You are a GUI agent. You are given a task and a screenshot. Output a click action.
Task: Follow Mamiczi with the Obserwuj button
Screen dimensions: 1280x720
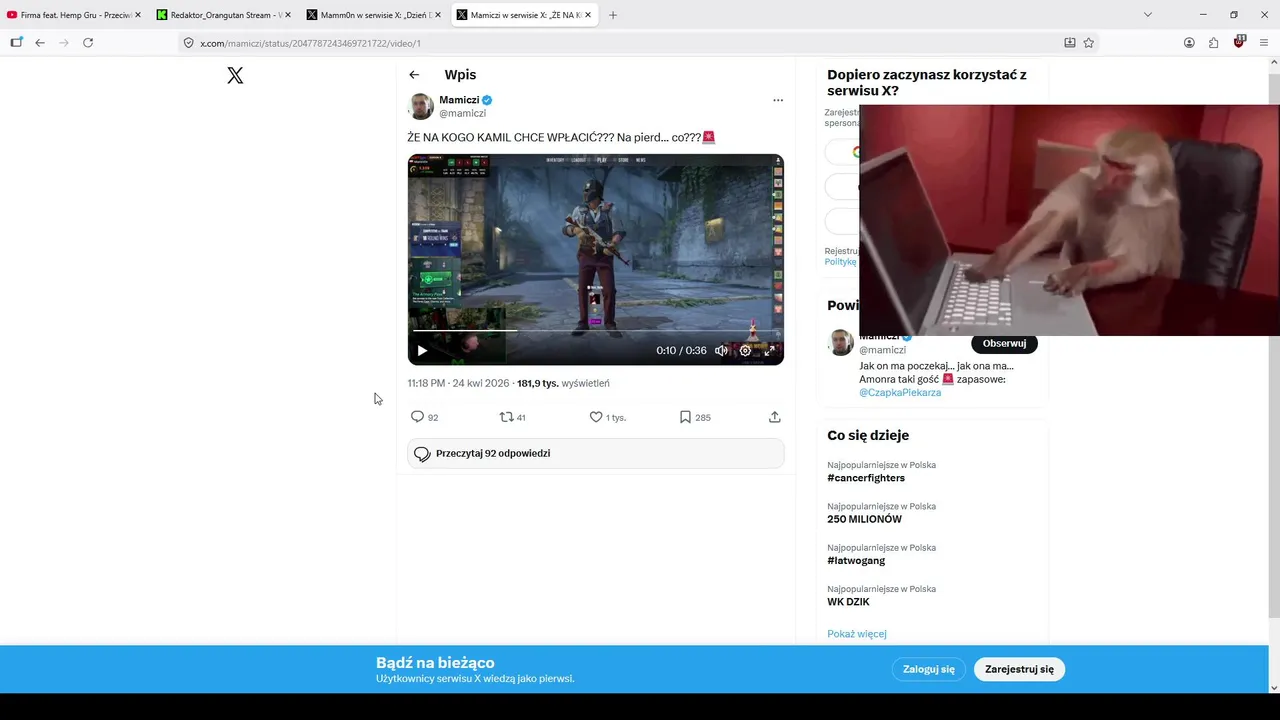pos(1004,343)
